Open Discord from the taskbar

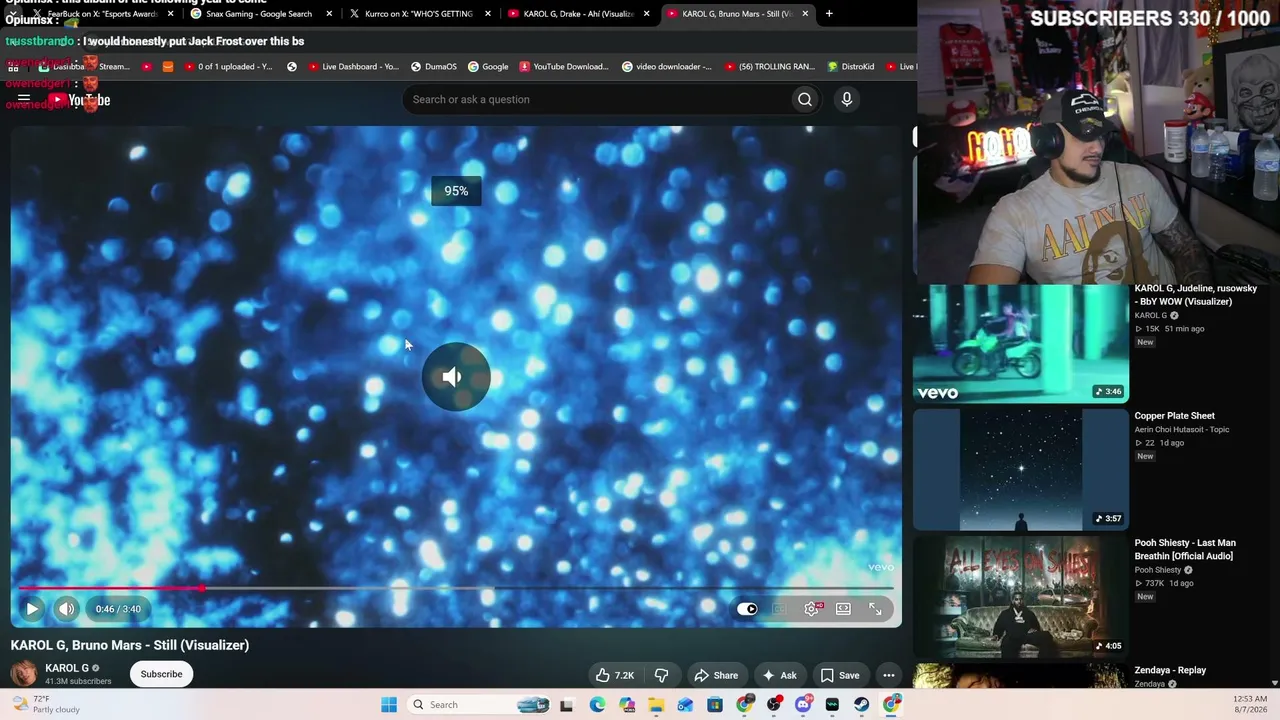803,705
